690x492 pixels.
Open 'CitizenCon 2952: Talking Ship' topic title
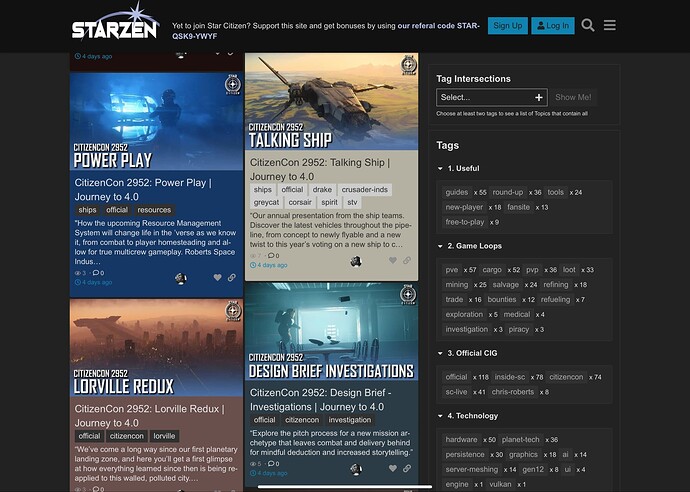click(319, 169)
